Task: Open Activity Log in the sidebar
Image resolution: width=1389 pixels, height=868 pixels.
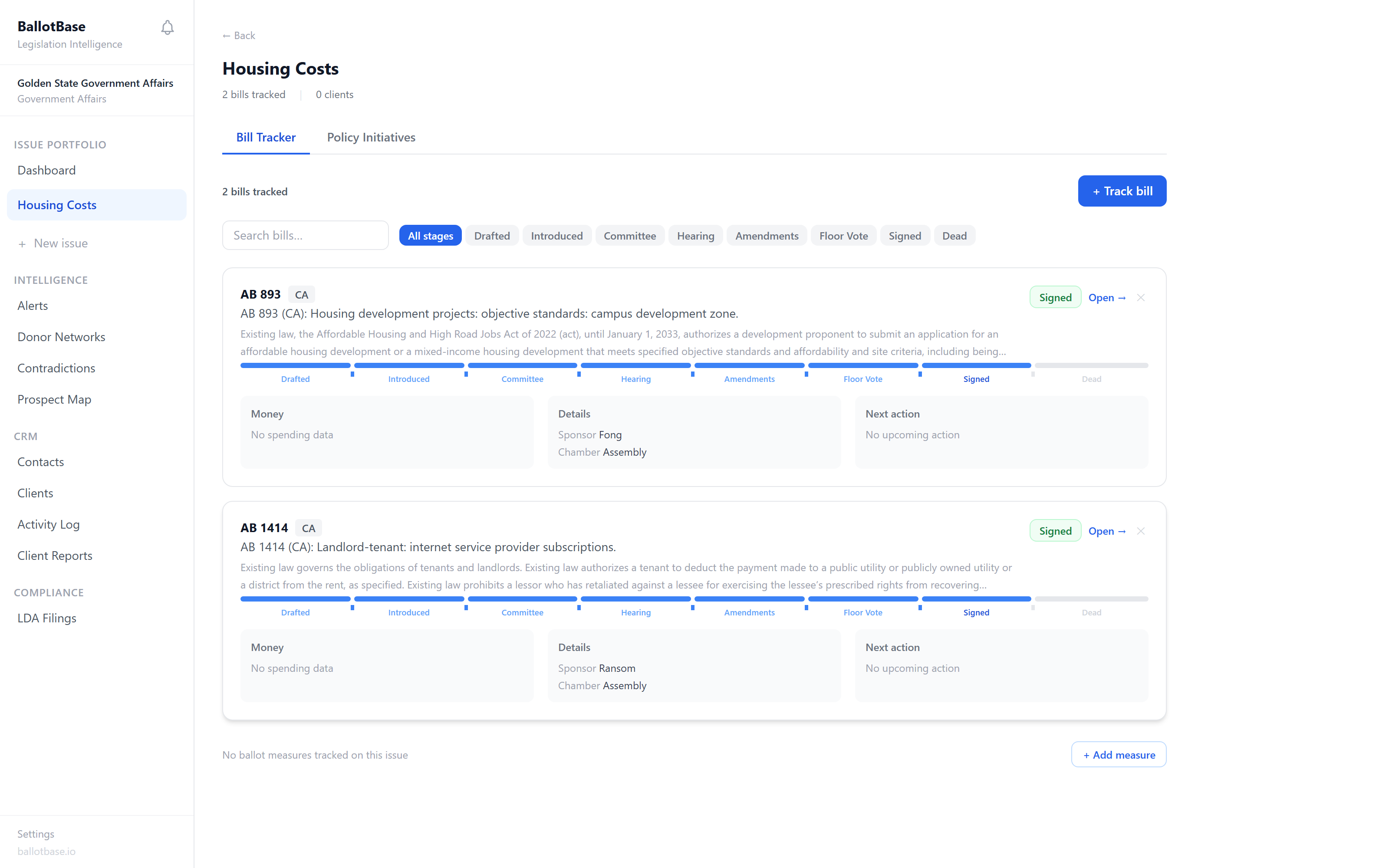Action: pyautogui.click(x=96, y=524)
